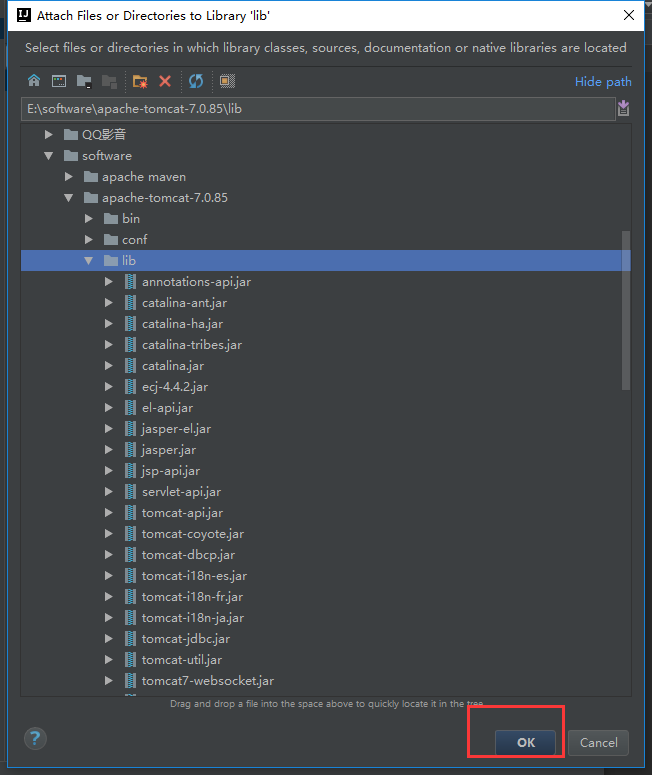The image size is (652, 775).
Task: Select catalina-tribes.jar
Action: coord(192,344)
